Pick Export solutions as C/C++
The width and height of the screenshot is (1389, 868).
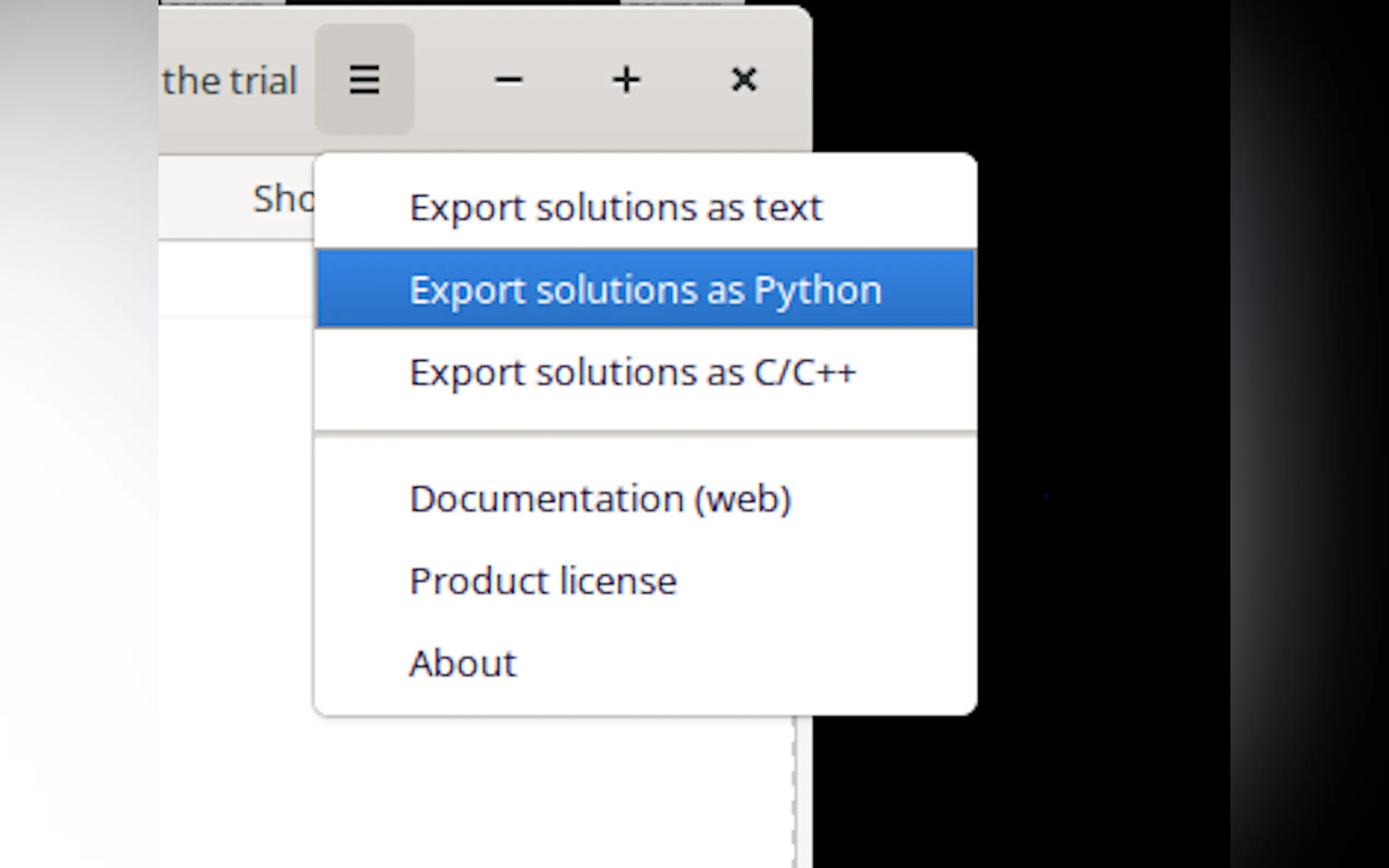pyautogui.click(x=632, y=372)
